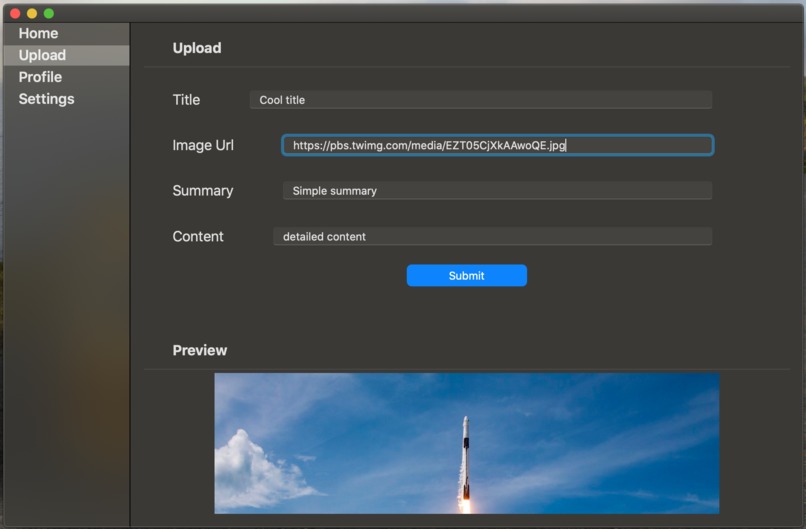The image size is (806, 529).
Task: Click the Title field containing Cool title
Action: (481, 100)
